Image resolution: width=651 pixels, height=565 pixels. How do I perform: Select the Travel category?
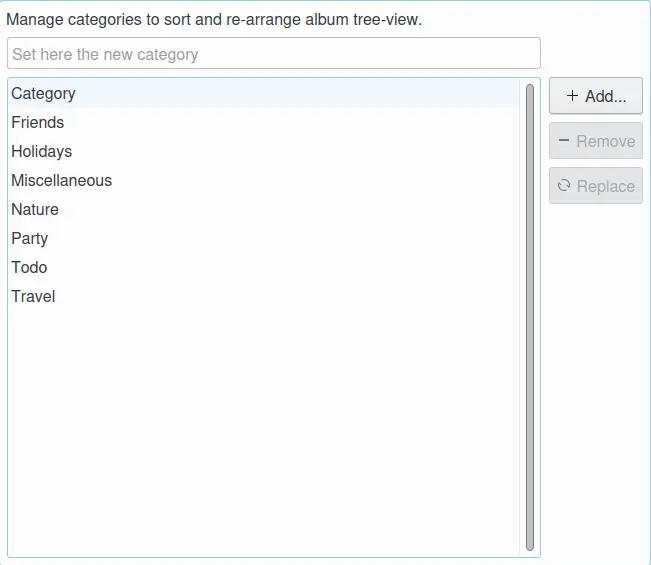point(33,296)
